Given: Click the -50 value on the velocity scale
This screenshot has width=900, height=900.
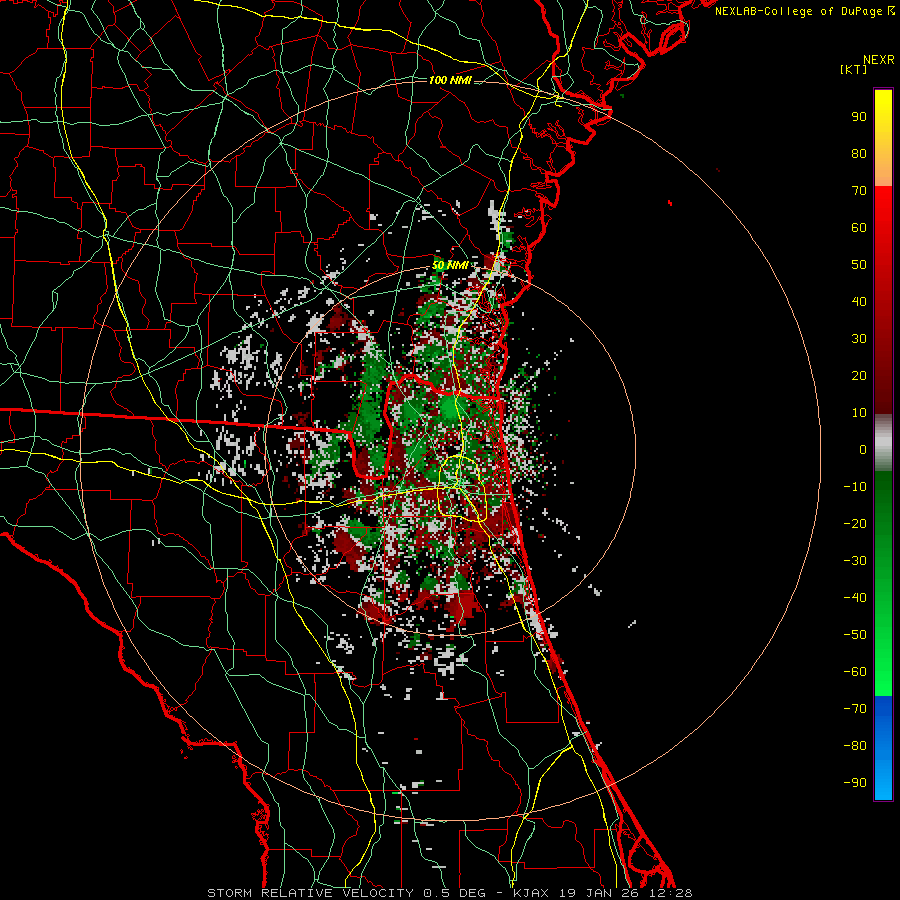Looking at the screenshot, I should (855, 634).
